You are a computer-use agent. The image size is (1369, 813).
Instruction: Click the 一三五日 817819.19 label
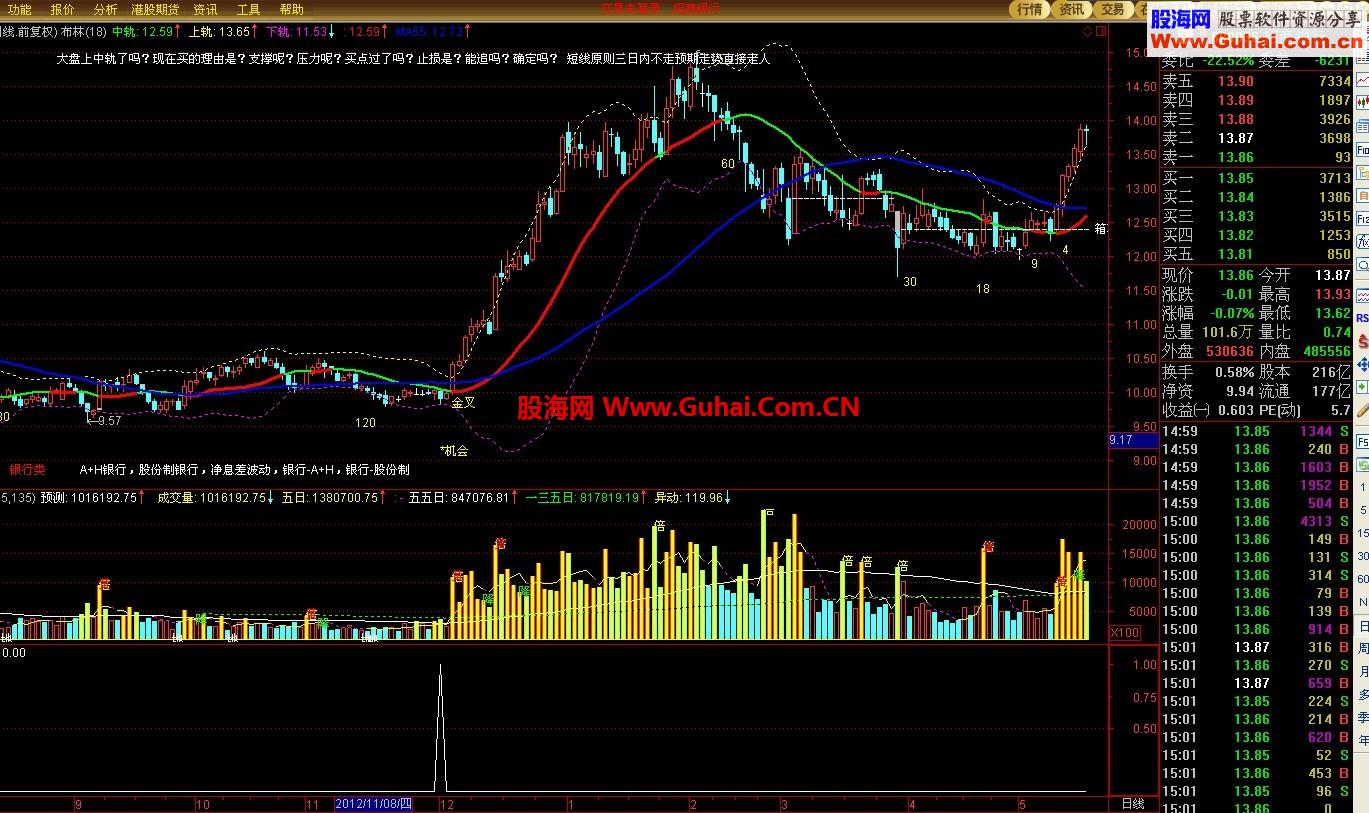point(586,497)
